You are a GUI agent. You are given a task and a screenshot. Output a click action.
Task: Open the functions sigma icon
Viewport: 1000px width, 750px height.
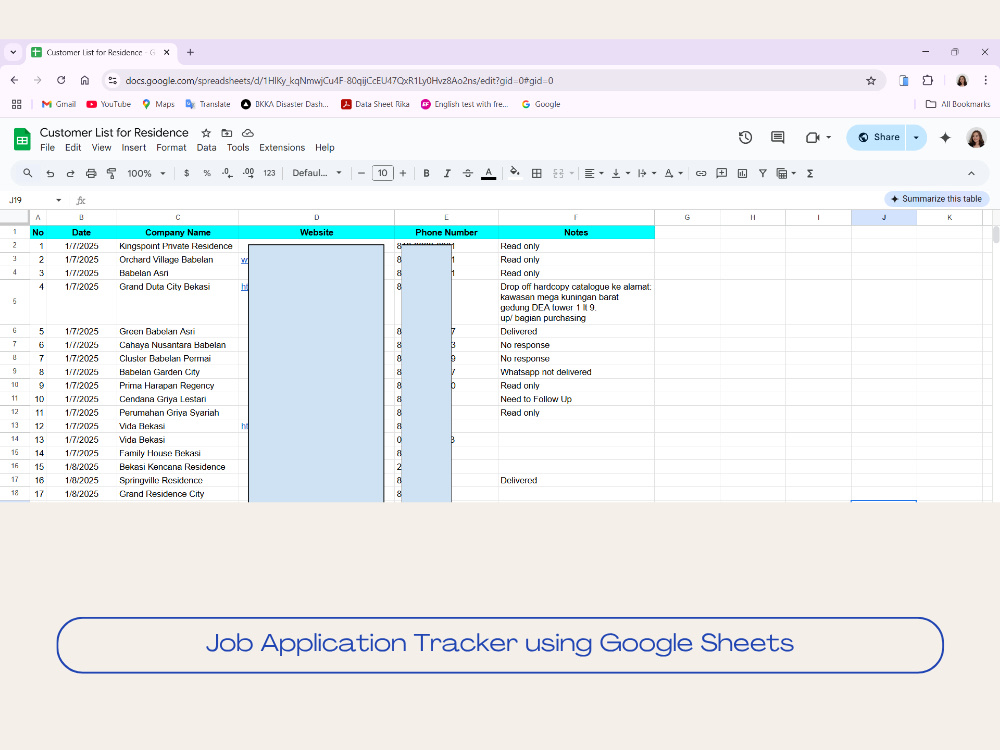click(810, 173)
